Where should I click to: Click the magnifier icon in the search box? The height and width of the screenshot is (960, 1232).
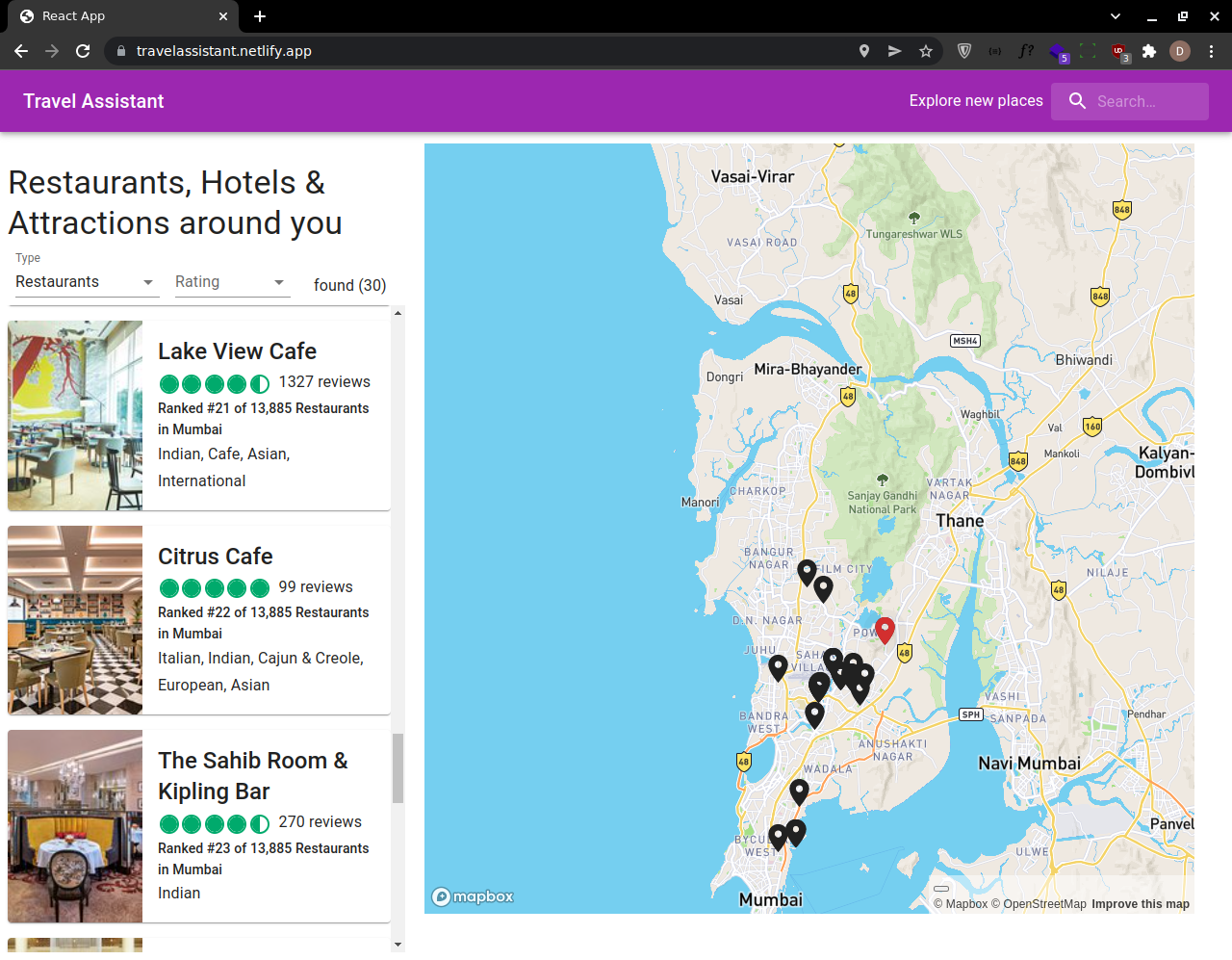point(1078,101)
